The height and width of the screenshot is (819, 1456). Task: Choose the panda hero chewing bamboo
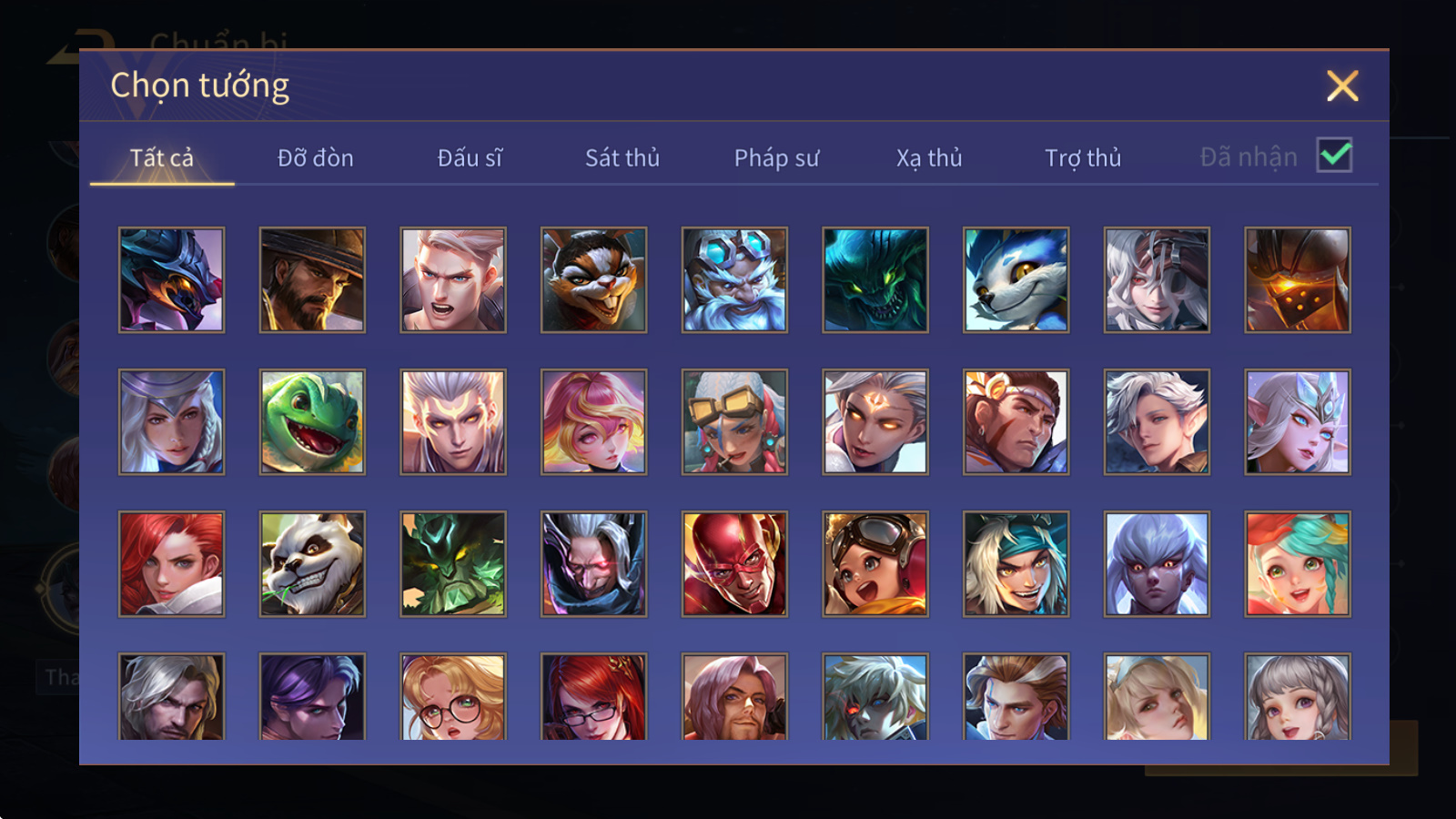[x=312, y=563]
